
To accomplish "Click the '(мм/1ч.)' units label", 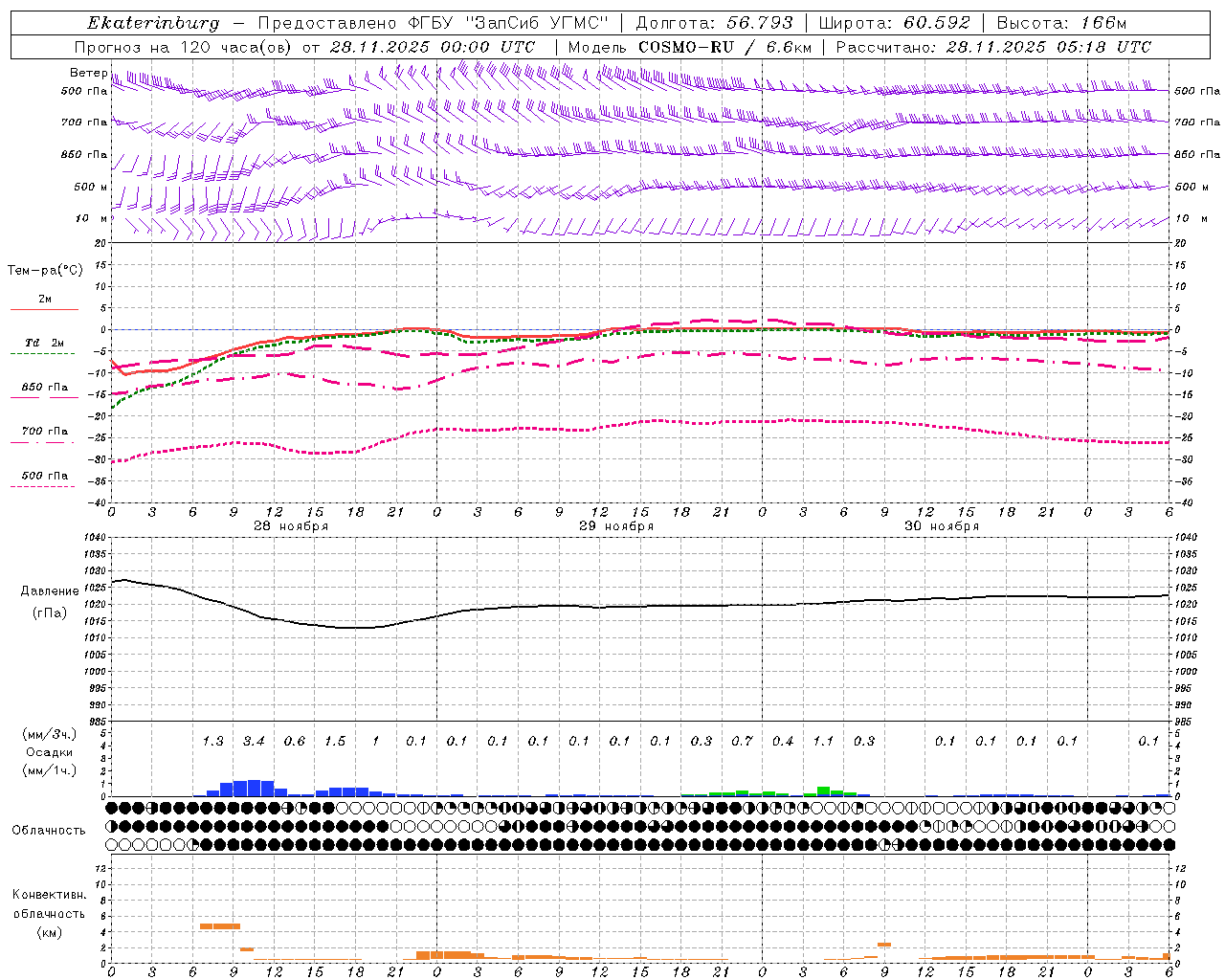I will coord(49,770).
